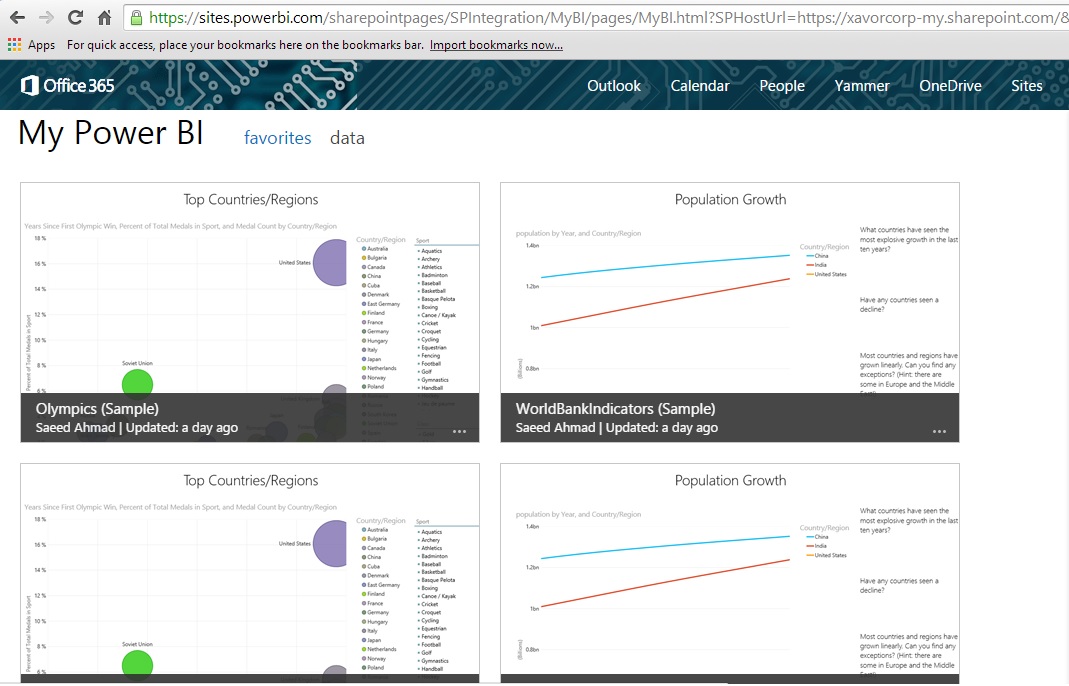
Task: Click the browser back arrow
Action: click(17, 18)
